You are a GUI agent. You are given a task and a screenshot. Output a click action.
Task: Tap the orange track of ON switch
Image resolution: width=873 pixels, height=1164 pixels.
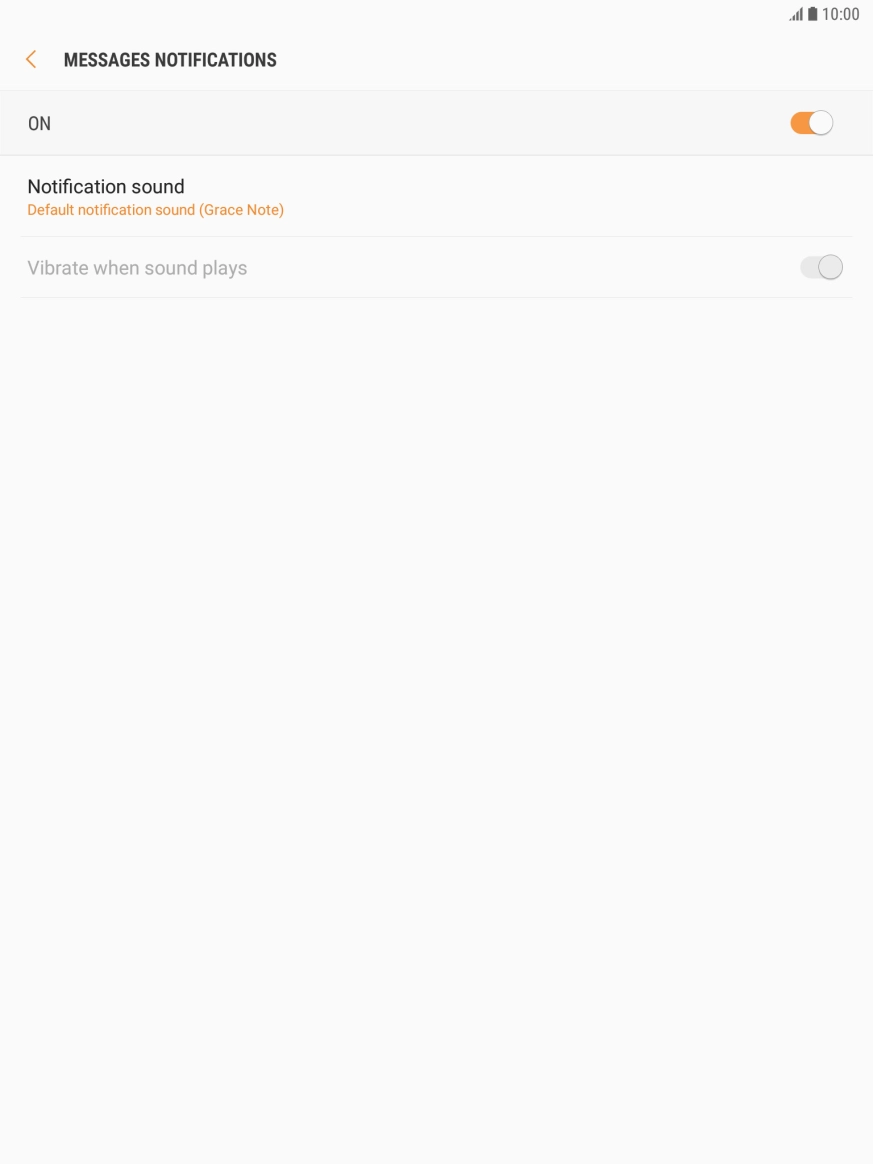(x=800, y=123)
